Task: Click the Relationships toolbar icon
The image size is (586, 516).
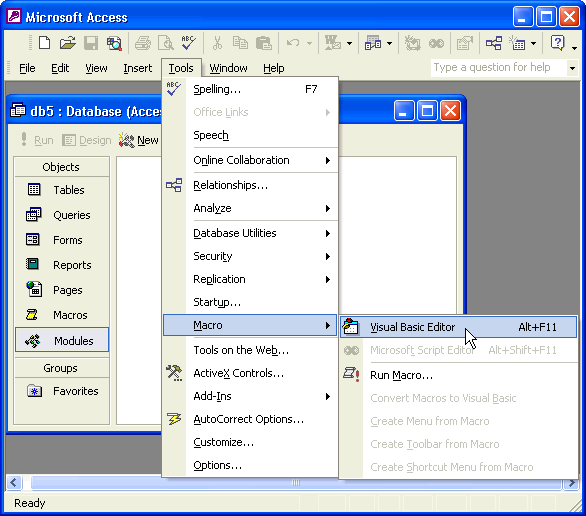Action: pos(494,43)
